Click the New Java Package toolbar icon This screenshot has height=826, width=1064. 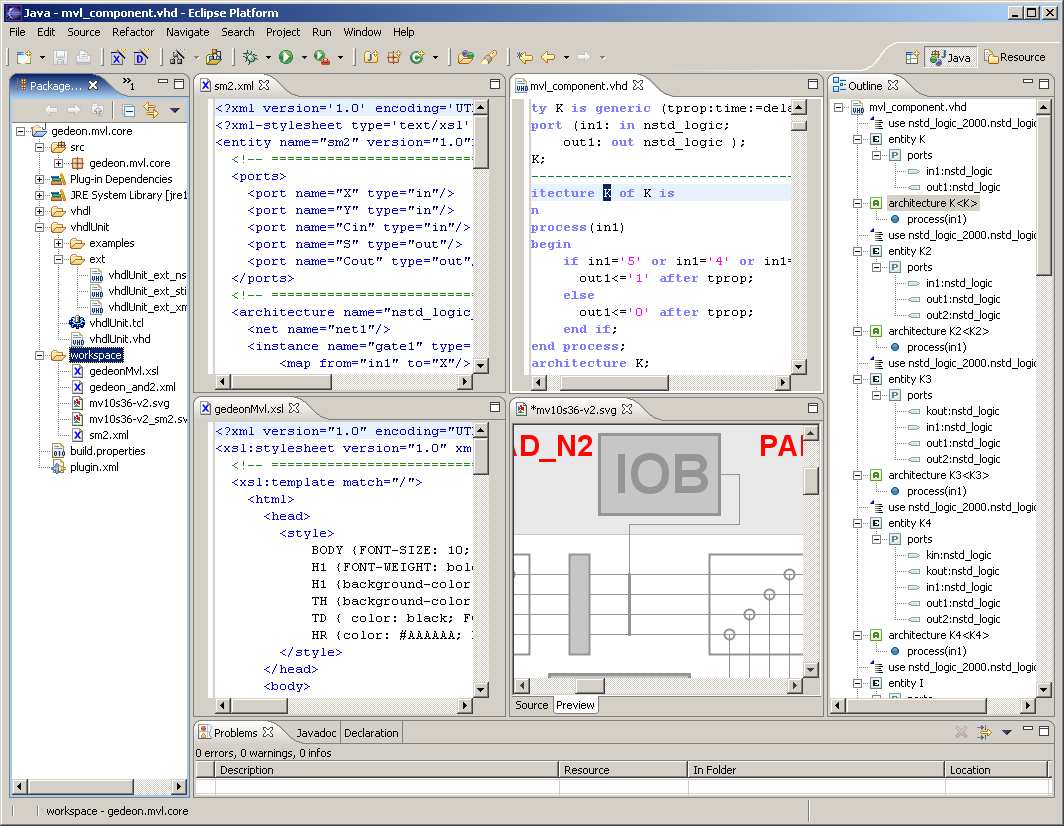[x=394, y=58]
